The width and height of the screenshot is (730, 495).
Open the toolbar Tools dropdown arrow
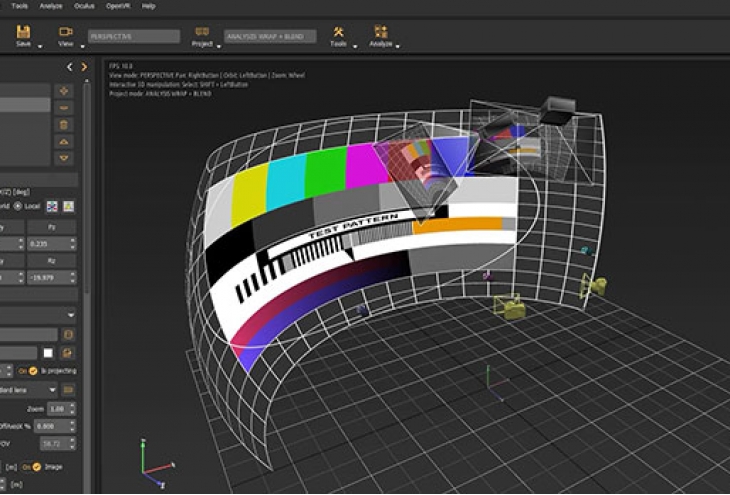355,46
